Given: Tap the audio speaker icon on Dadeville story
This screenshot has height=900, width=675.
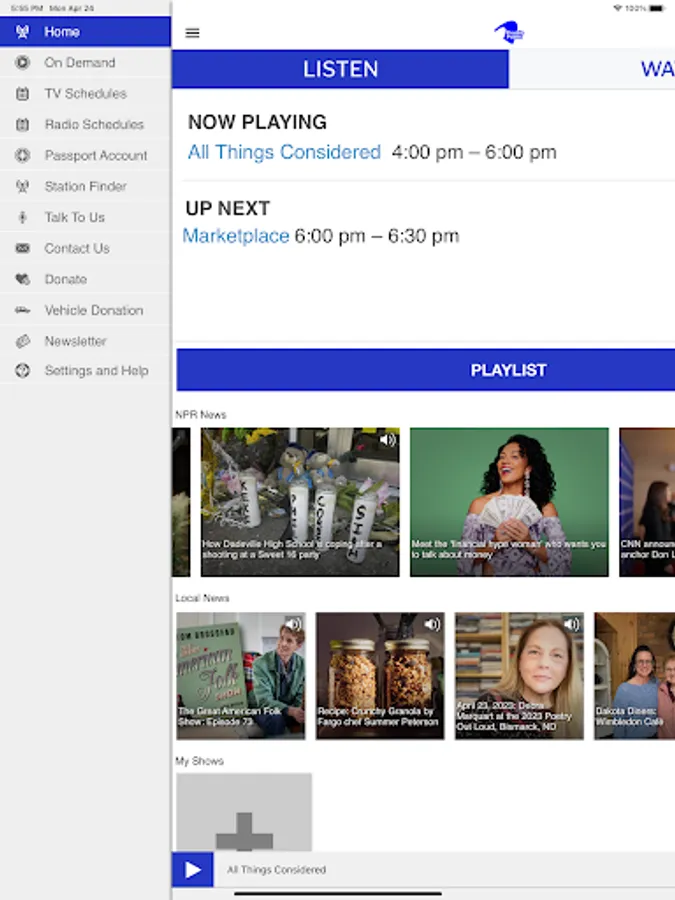Looking at the screenshot, I should coord(387,440).
